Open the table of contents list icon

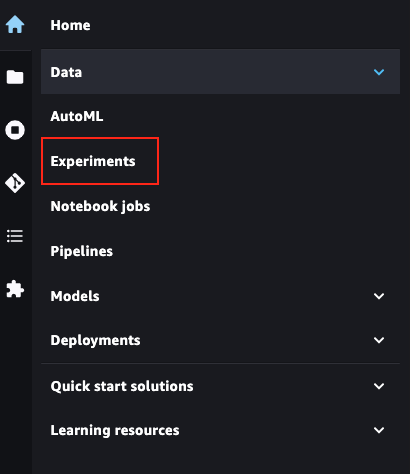15,236
